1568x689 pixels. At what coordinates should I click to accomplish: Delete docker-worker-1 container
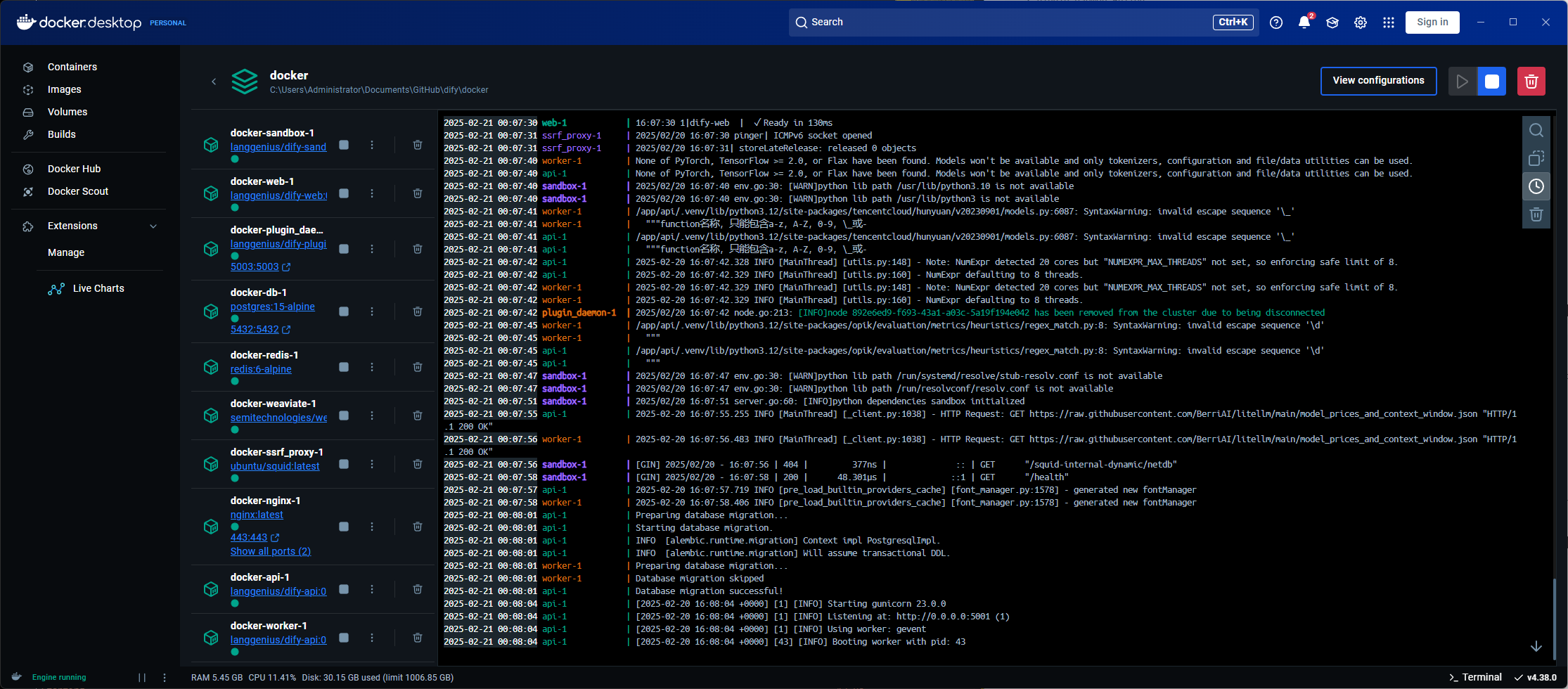pyautogui.click(x=418, y=638)
